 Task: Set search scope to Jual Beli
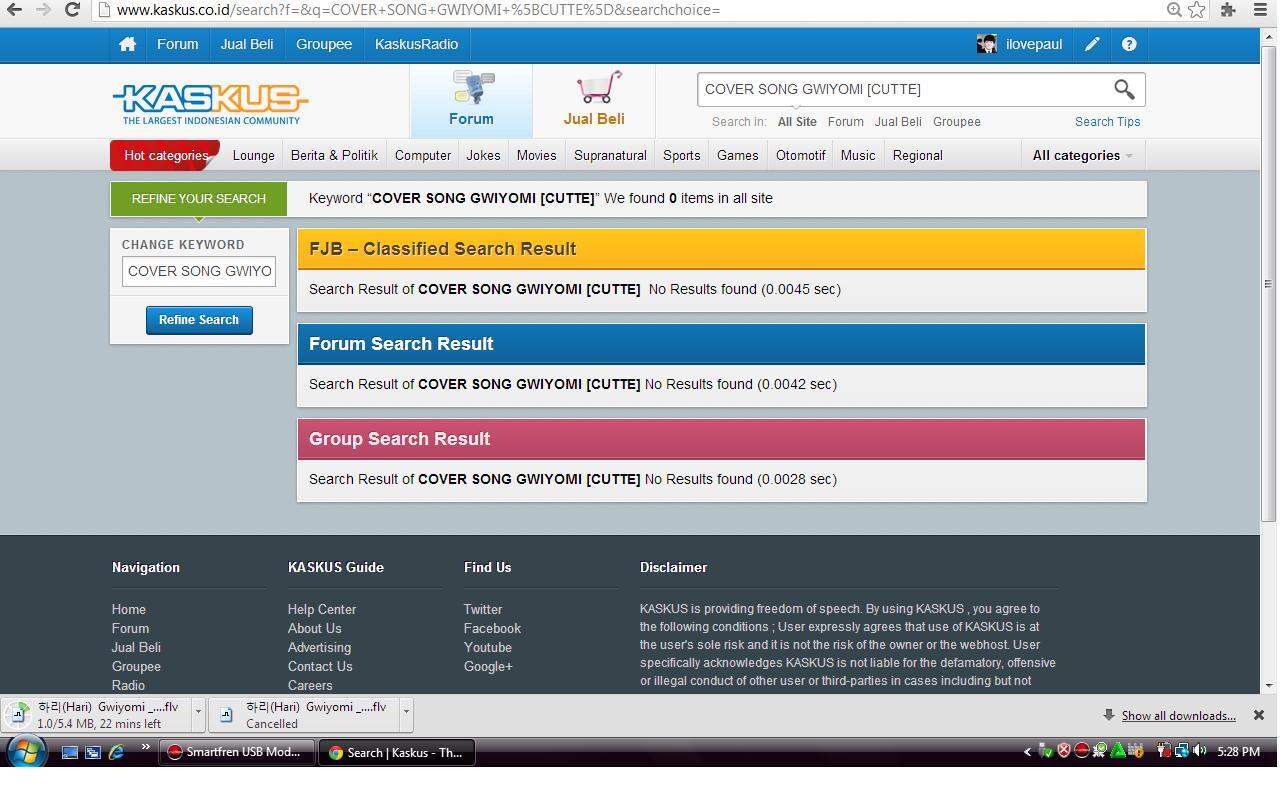(898, 122)
